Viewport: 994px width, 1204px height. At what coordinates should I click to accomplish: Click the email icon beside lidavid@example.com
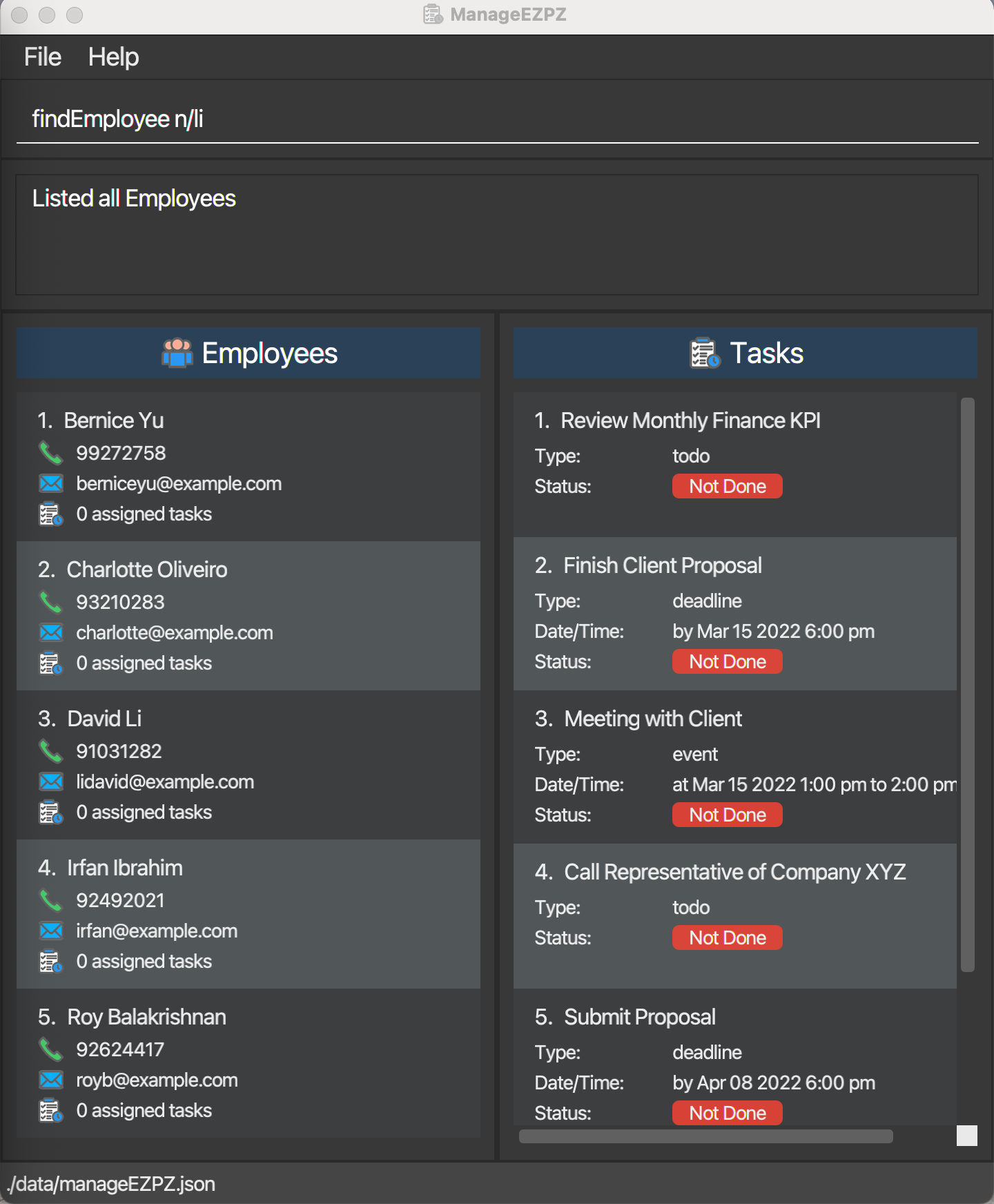(51, 781)
